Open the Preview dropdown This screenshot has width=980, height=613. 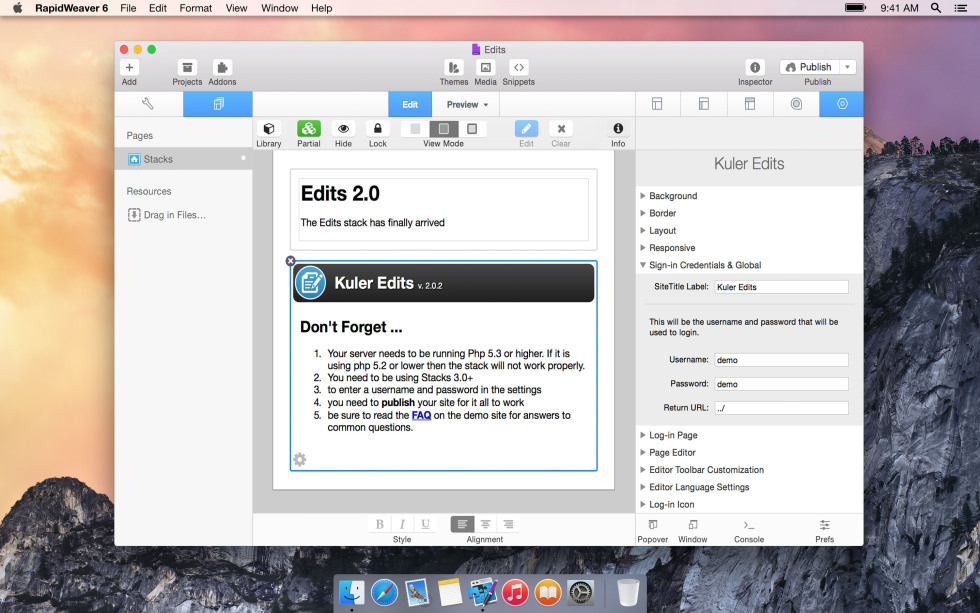click(x=468, y=104)
